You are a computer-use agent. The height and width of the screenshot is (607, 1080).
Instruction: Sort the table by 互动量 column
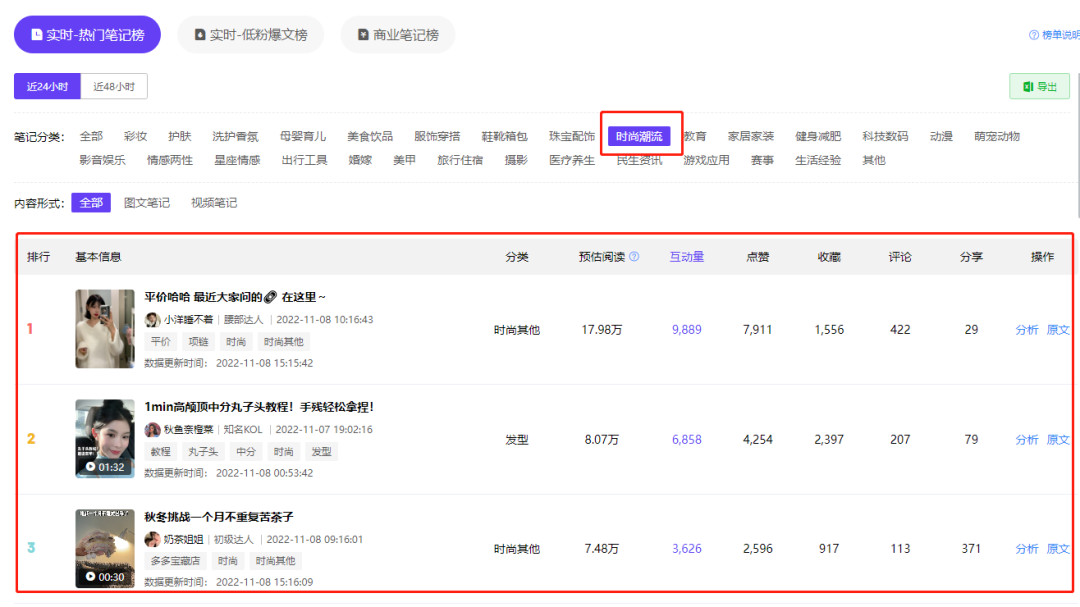coord(687,256)
